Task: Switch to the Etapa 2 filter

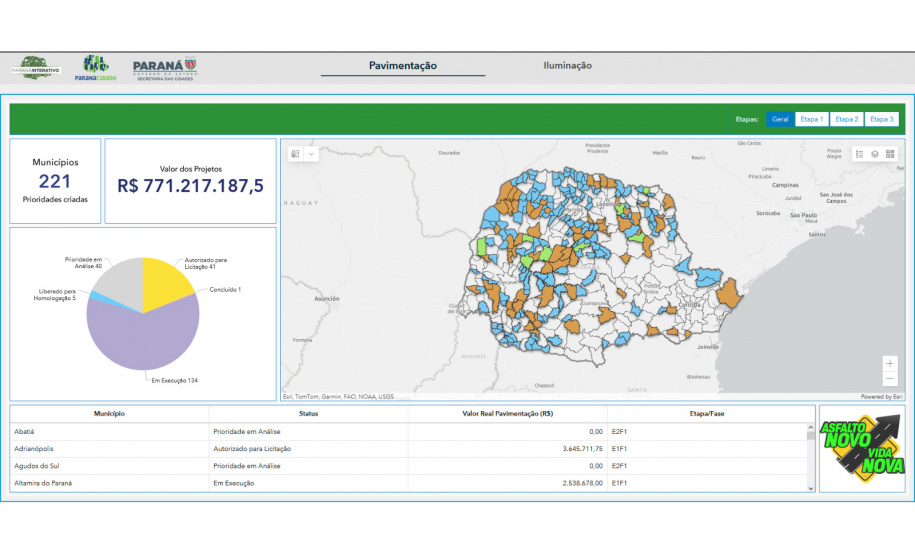Action: pyautogui.click(x=847, y=119)
